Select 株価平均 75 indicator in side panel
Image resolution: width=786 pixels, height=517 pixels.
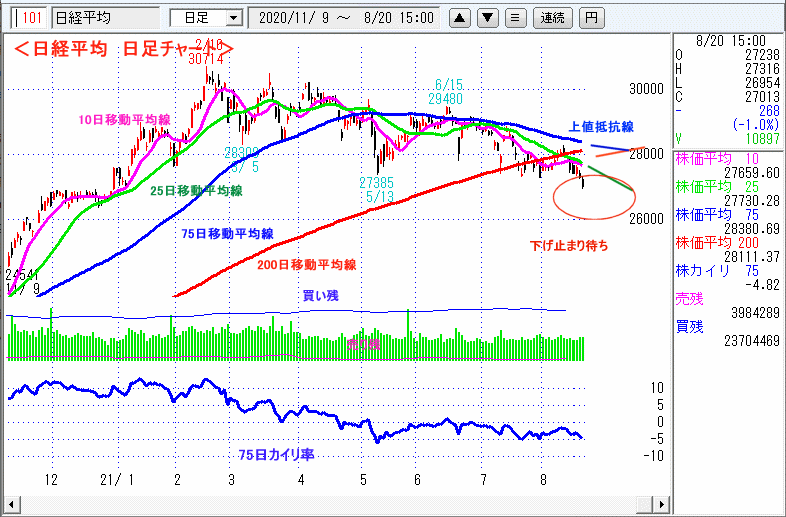(x=727, y=212)
